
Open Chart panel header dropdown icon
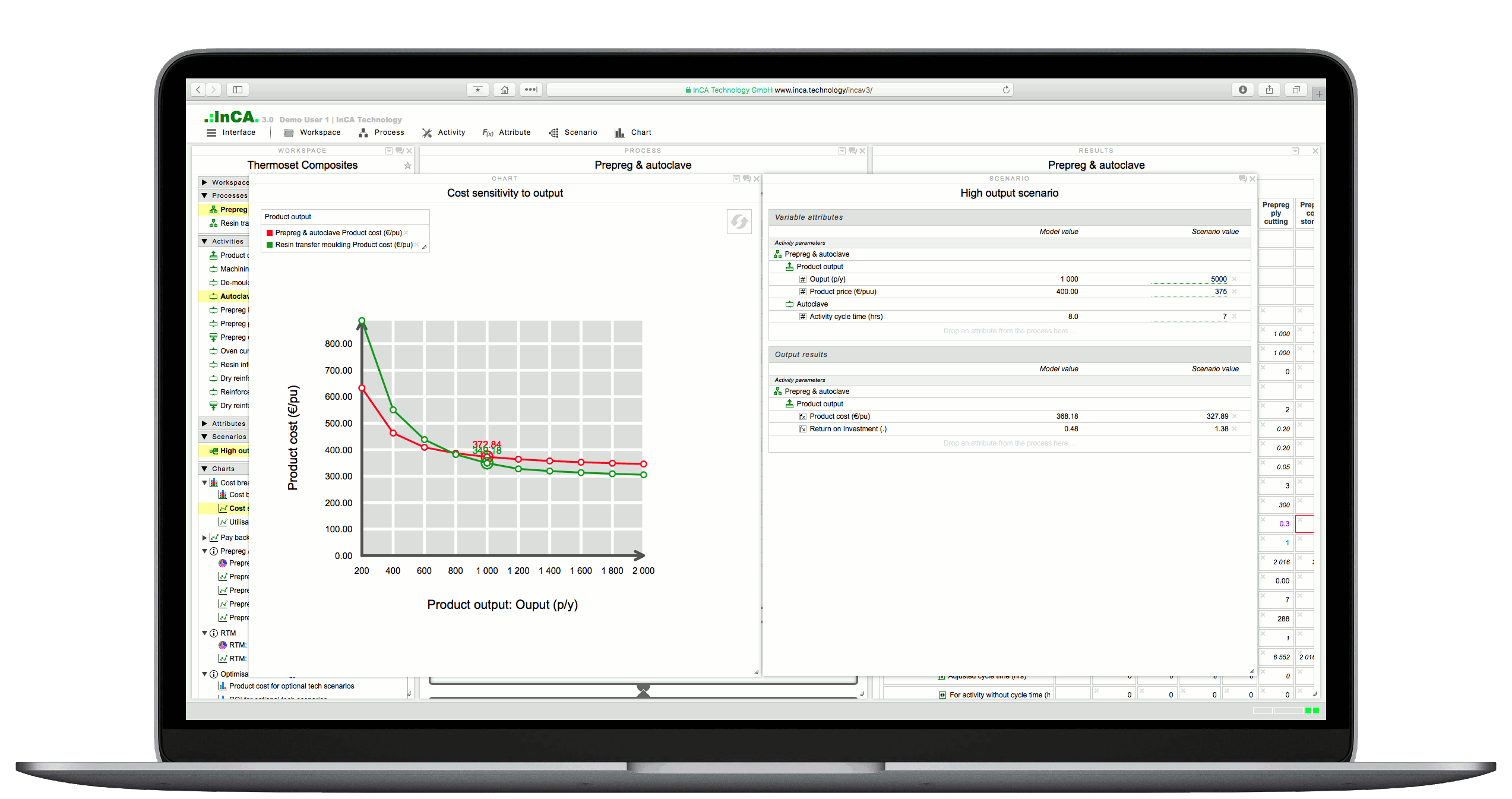[x=736, y=179]
